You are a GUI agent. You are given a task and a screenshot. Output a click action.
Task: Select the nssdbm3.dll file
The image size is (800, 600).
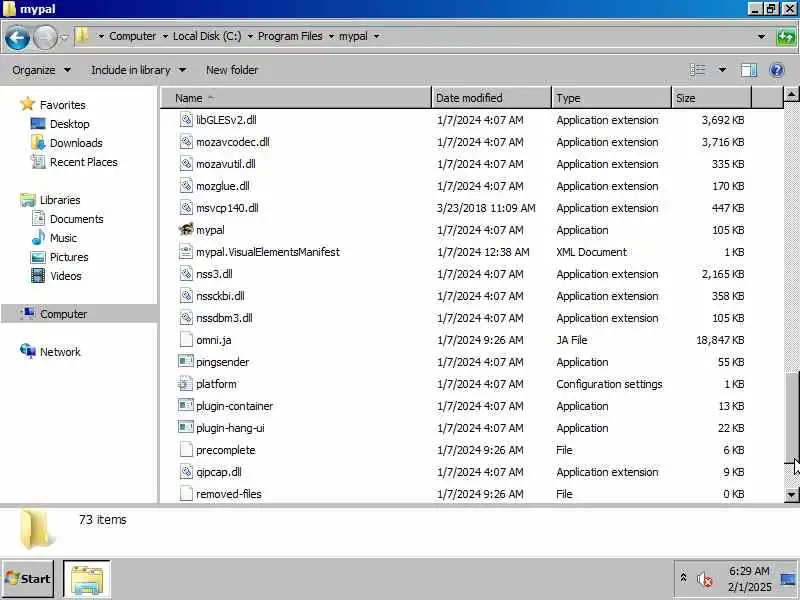(224, 318)
